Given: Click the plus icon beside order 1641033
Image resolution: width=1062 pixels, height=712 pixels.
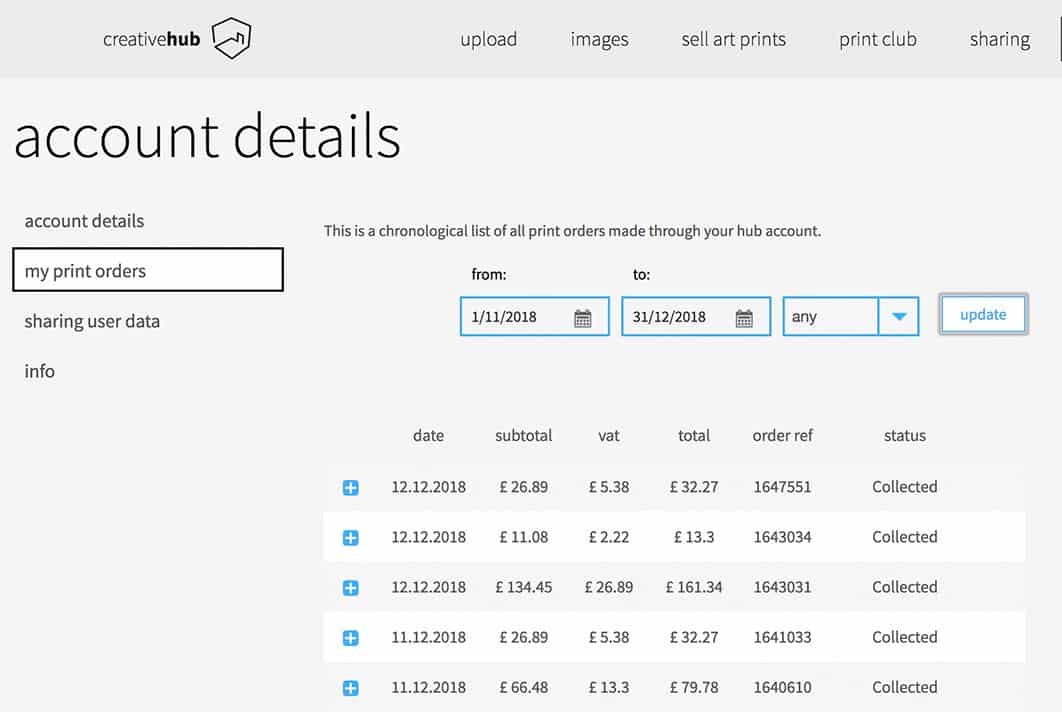Looking at the screenshot, I should (351, 638).
